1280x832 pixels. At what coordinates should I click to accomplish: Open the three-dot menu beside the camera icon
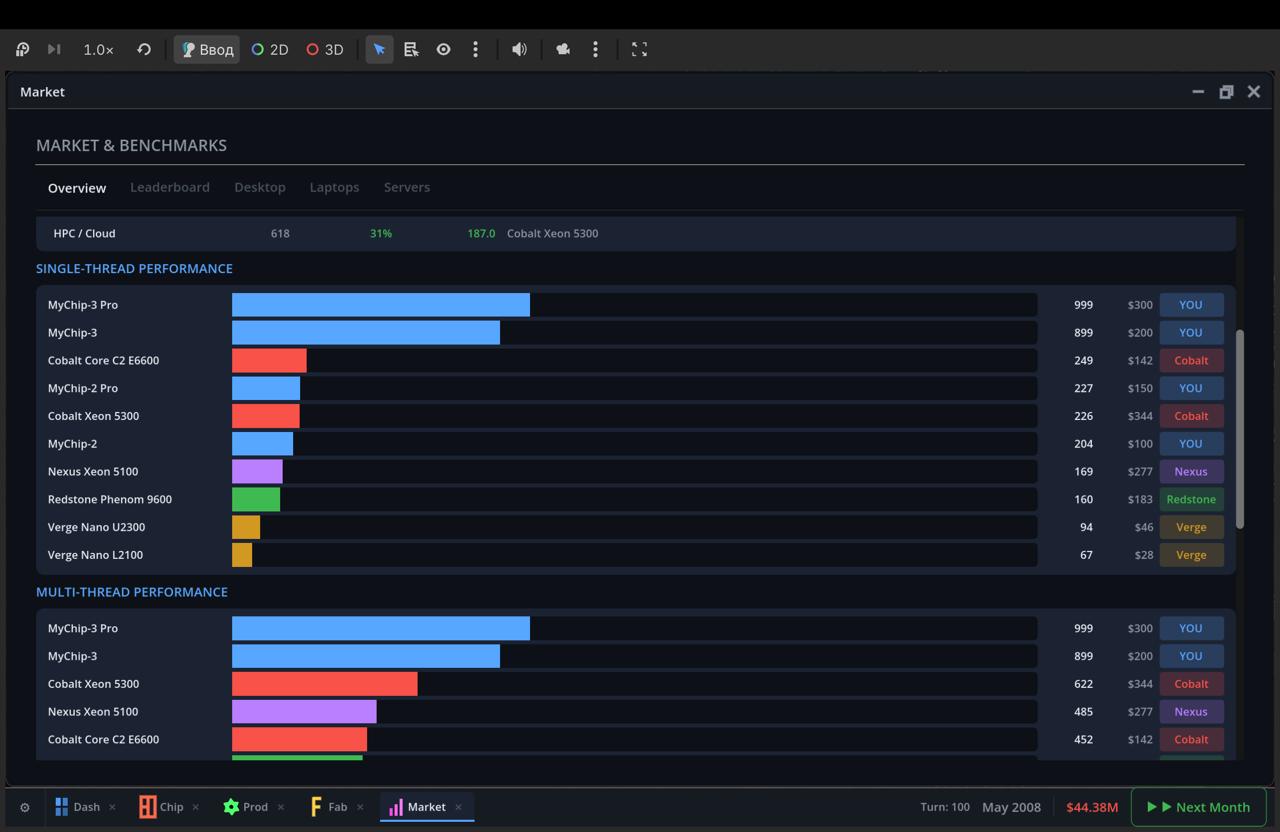[x=595, y=49]
